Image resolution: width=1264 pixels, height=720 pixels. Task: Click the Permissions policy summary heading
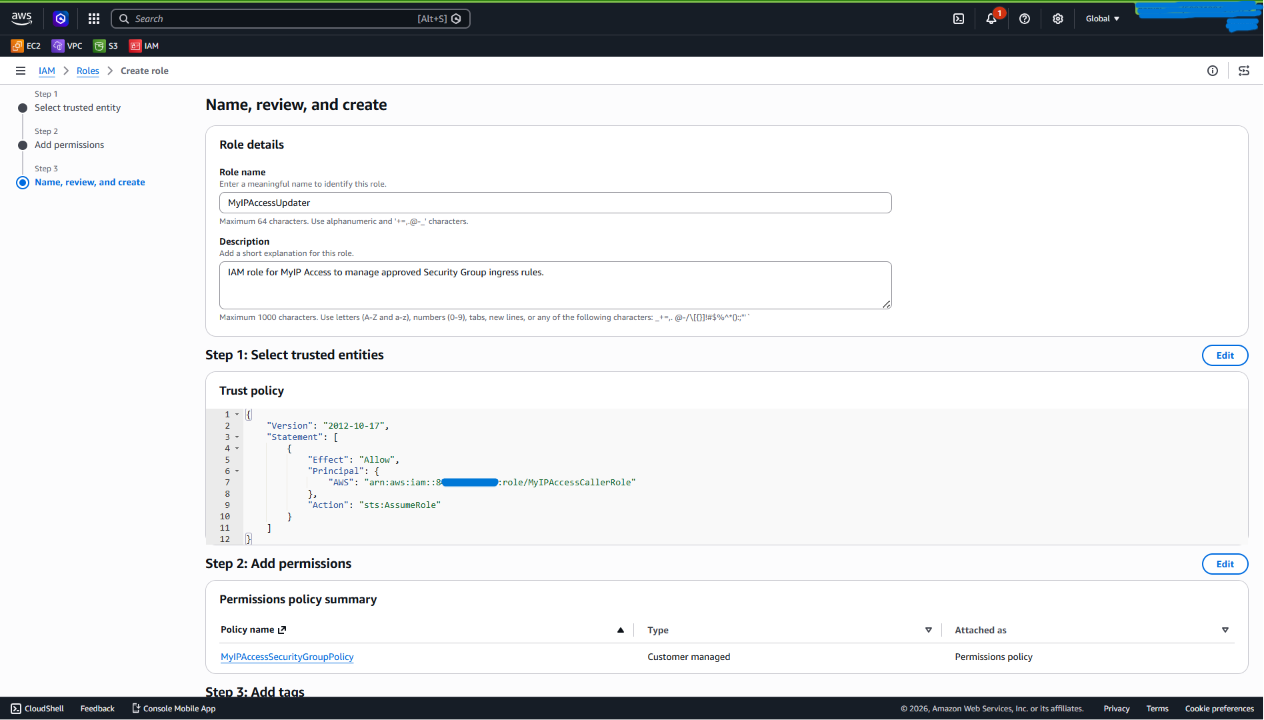tap(298, 600)
